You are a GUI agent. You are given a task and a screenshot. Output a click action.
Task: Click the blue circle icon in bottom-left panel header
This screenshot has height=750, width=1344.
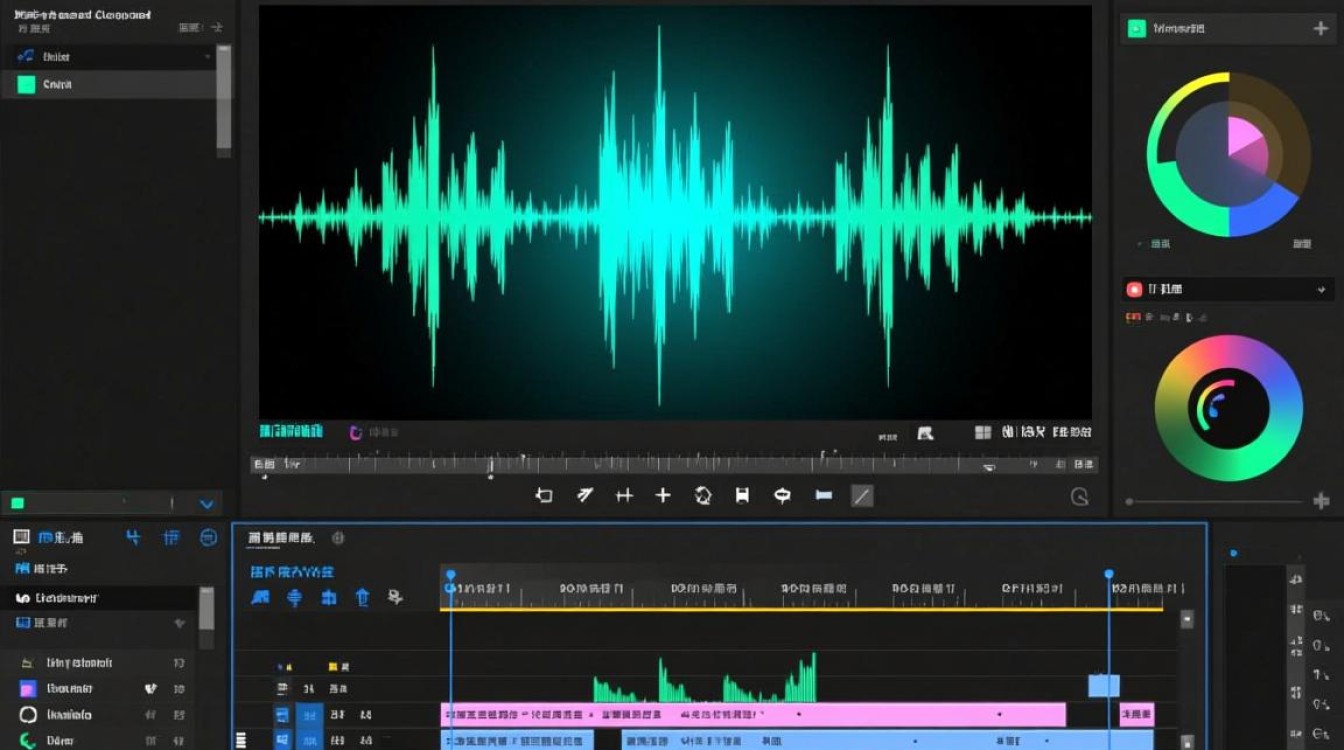(x=208, y=538)
